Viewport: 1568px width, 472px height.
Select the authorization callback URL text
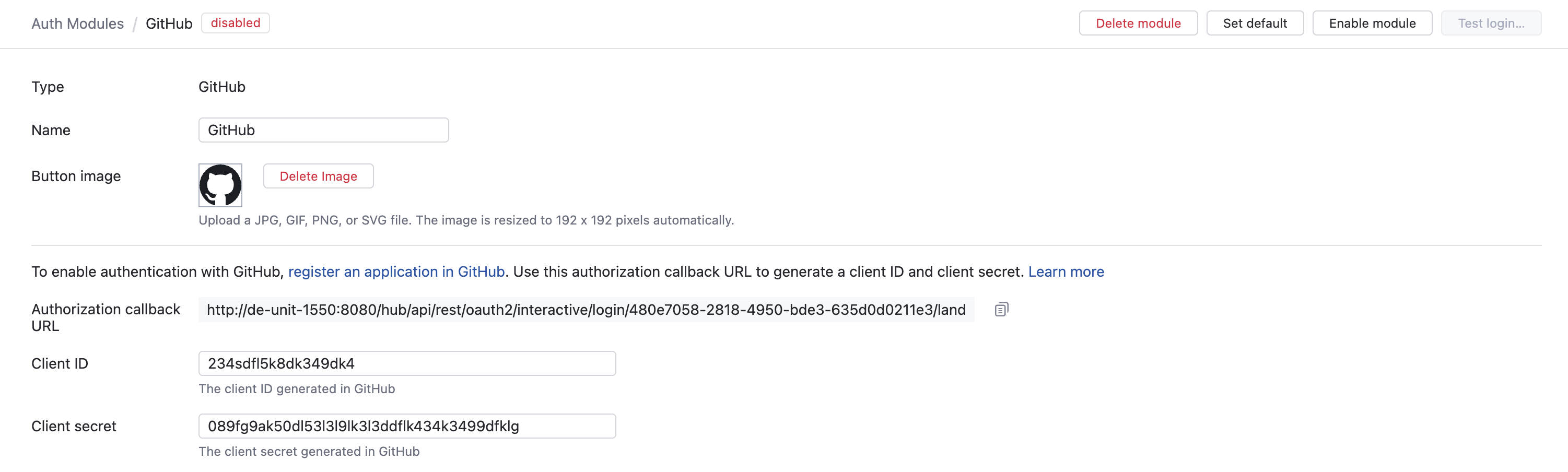point(586,310)
